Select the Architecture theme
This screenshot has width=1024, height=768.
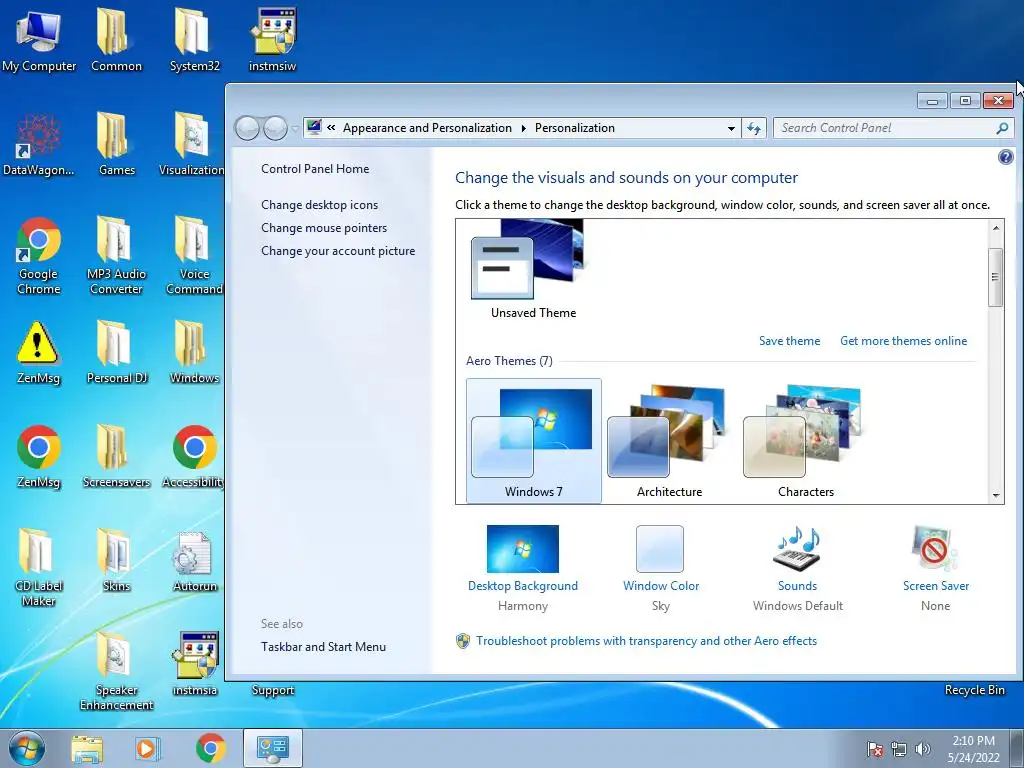pos(669,441)
